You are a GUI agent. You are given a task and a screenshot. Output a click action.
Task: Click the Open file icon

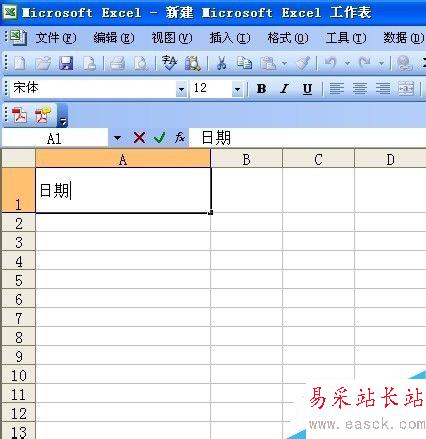click(43, 63)
